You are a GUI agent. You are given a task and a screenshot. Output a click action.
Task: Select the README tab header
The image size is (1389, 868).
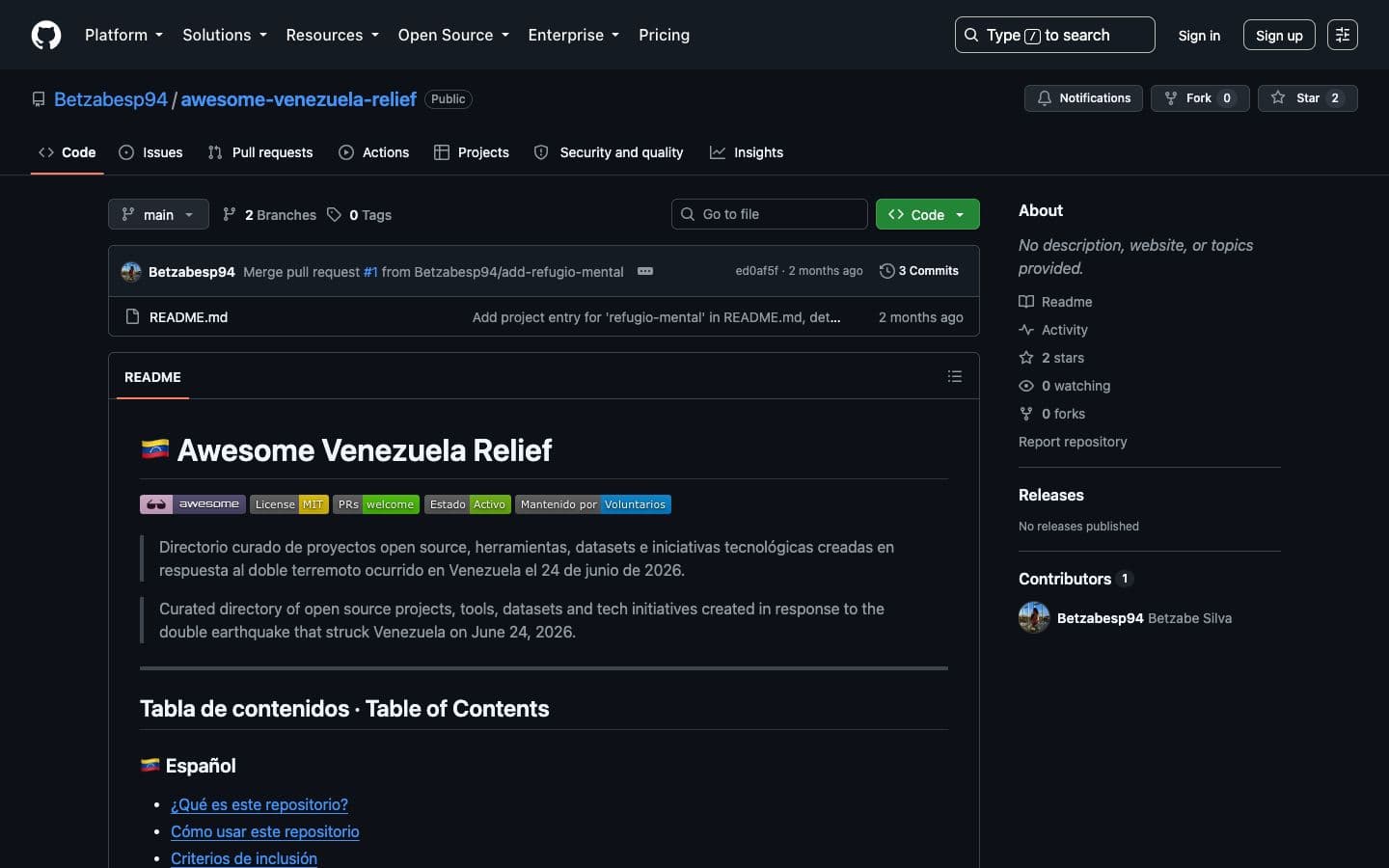point(152,377)
